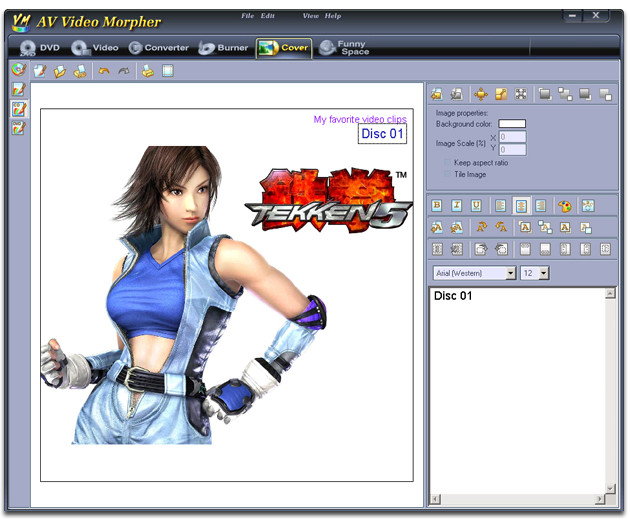Open the View menu
This screenshot has height=523, width=630.
(311, 16)
